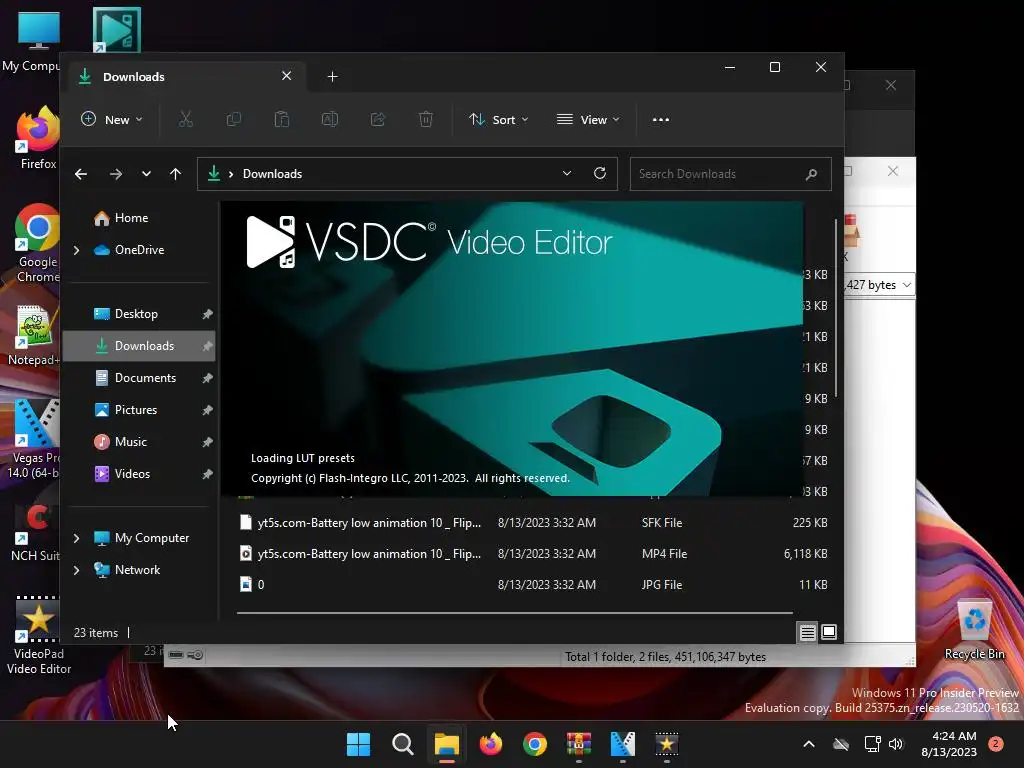The width and height of the screenshot is (1024, 768).
Task: Go up one folder level arrow
Action: [175, 174]
